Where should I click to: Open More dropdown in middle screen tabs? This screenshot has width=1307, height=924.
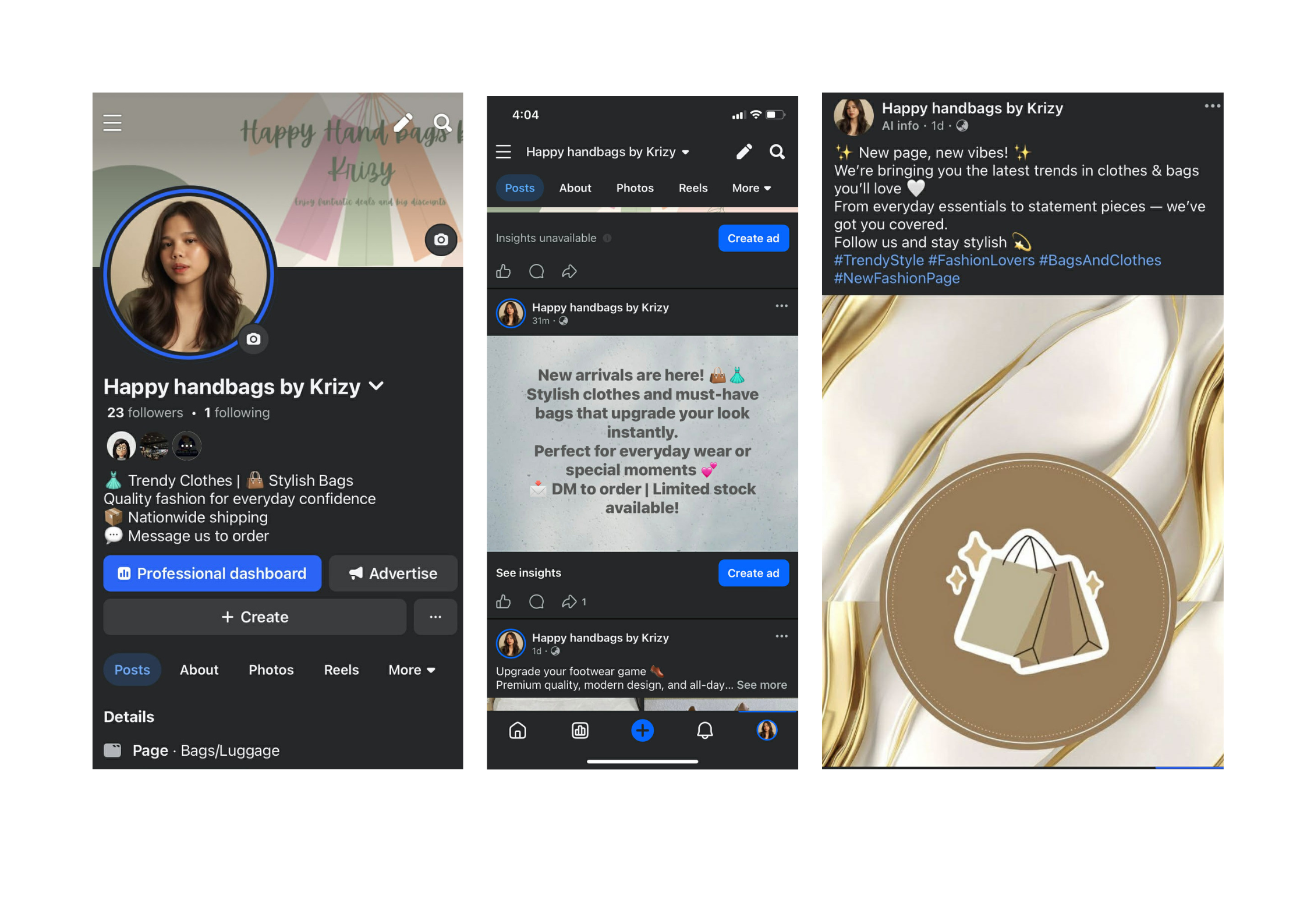click(751, 188)
